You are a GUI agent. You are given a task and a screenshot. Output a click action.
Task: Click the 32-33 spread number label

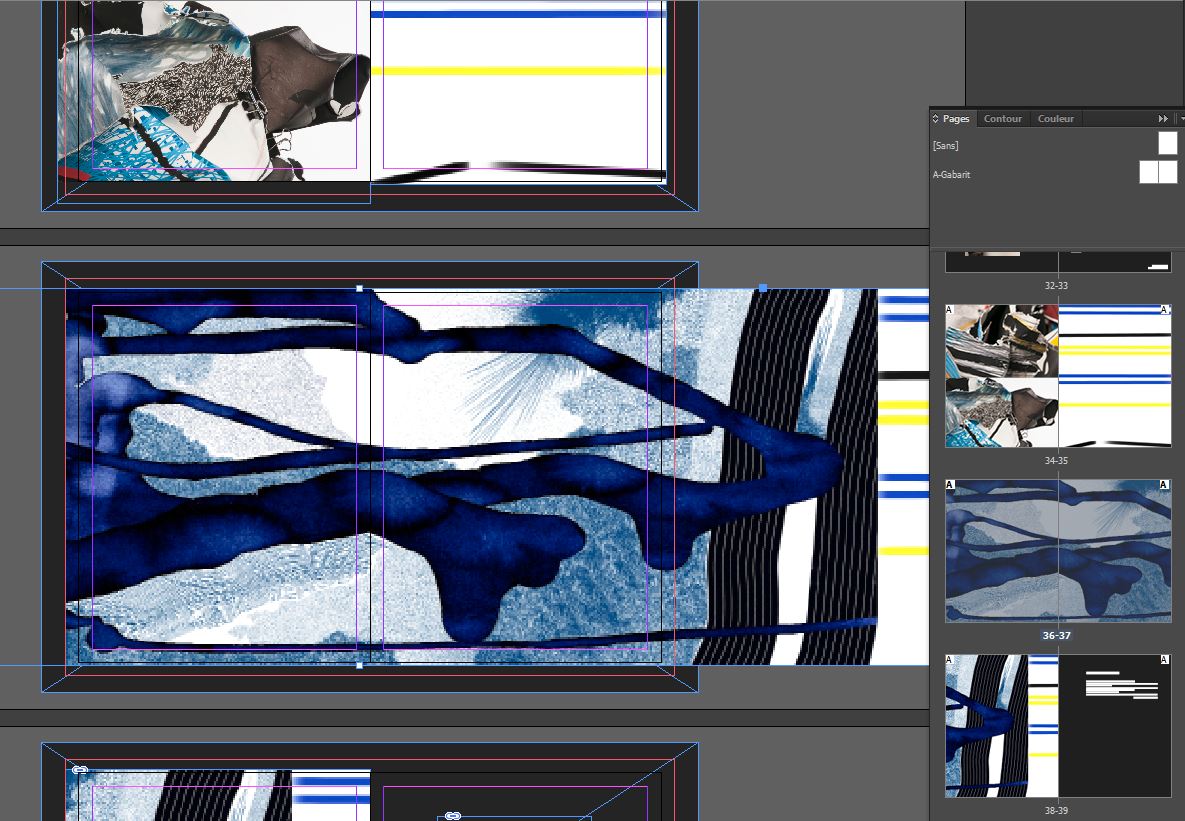1056,286
